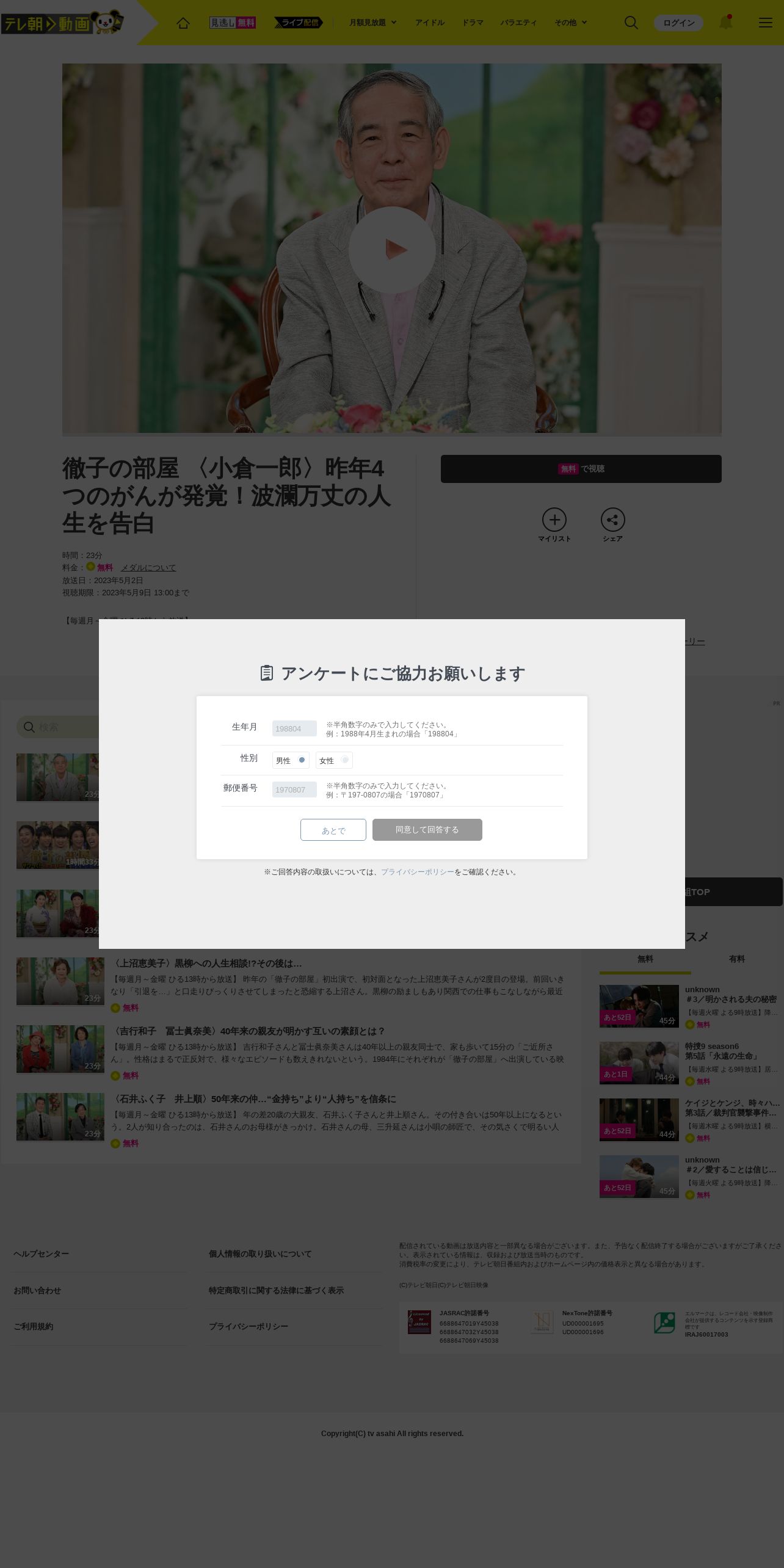Open 特定商取引に関する法律に基づく表示 link
This screenshot has height=1568, width=784.
click(x=276, y=1291)
